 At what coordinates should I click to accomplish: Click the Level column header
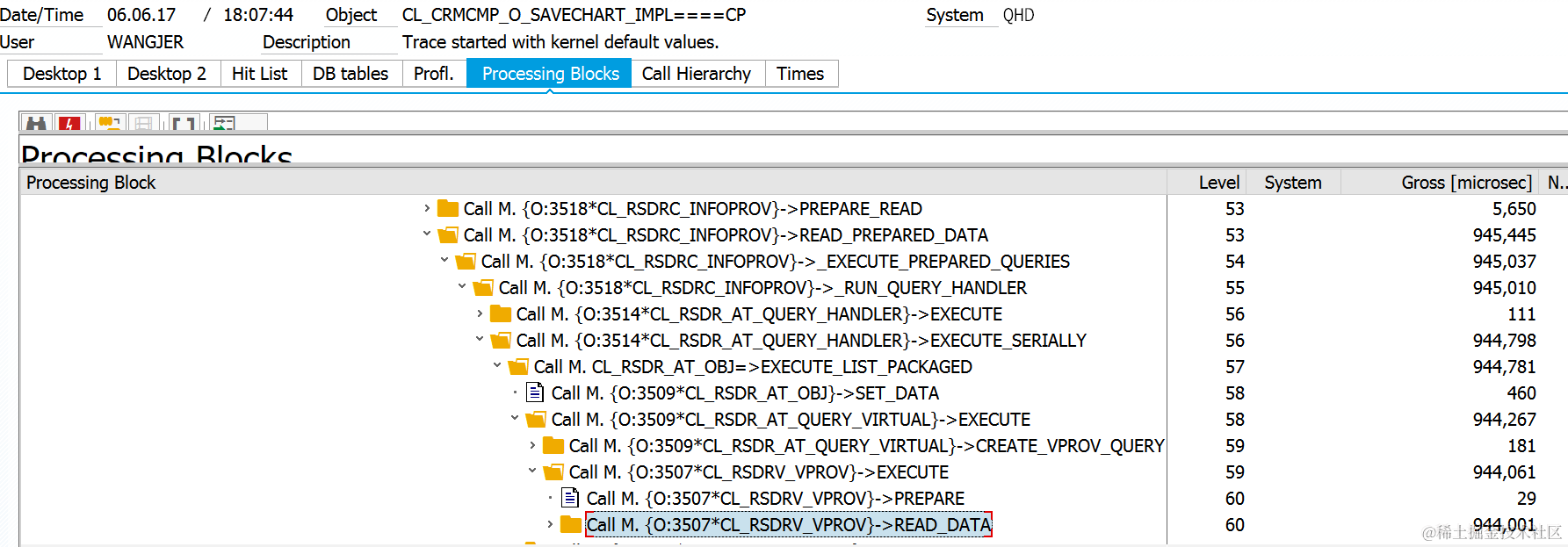[x=1208, y=183]
